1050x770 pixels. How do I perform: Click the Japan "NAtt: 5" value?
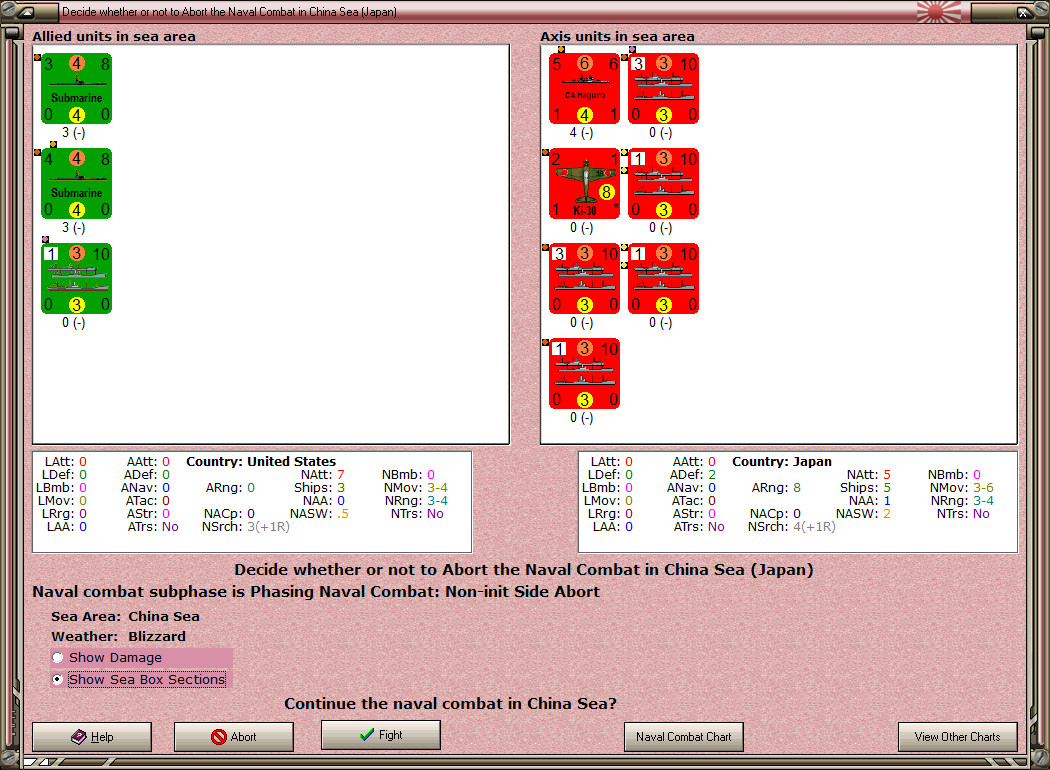click(x=869, y=475)
